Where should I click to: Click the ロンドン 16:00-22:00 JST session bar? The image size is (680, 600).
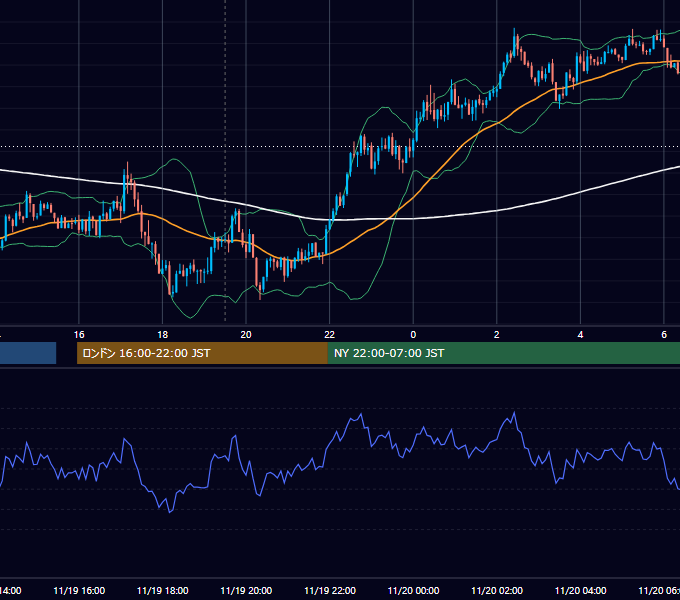(202, 353)
